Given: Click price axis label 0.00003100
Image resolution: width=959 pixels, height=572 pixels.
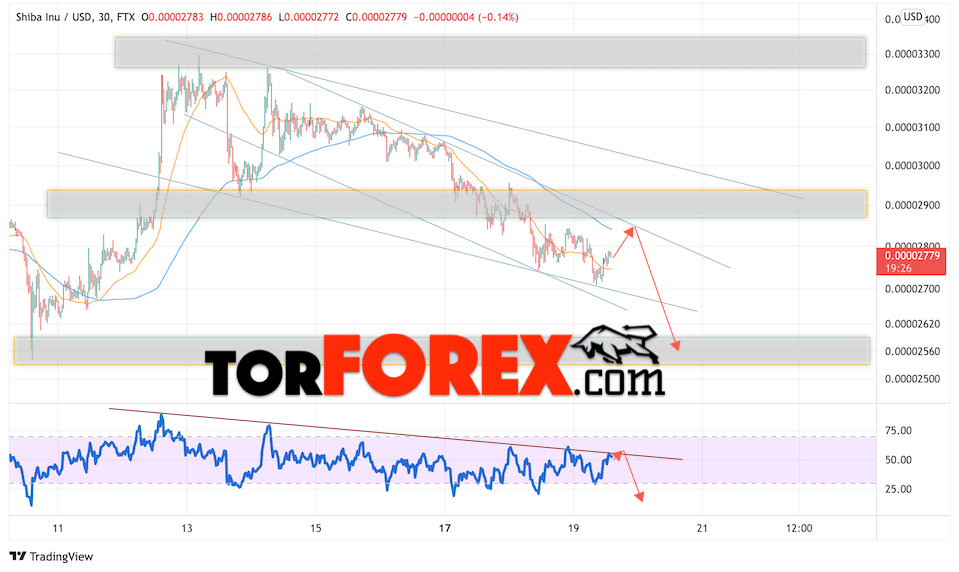Looking at the screenshot, I should click(912, 127).
